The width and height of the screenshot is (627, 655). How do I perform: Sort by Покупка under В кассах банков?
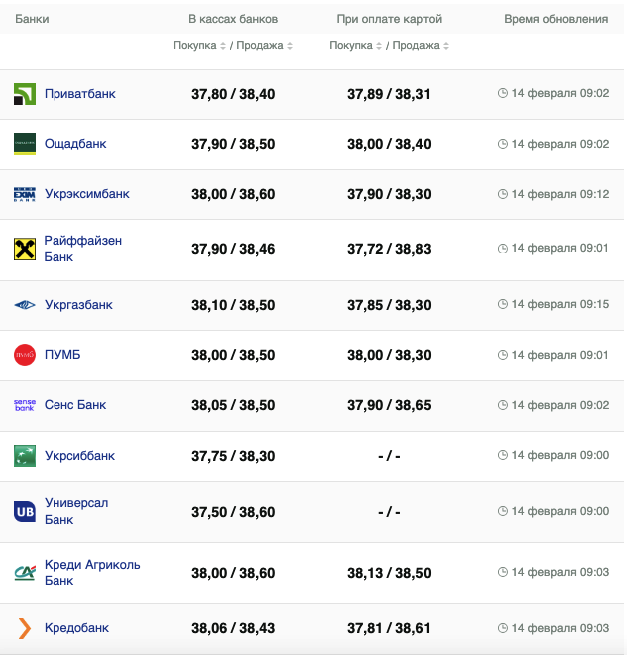[x=198, y=46]
